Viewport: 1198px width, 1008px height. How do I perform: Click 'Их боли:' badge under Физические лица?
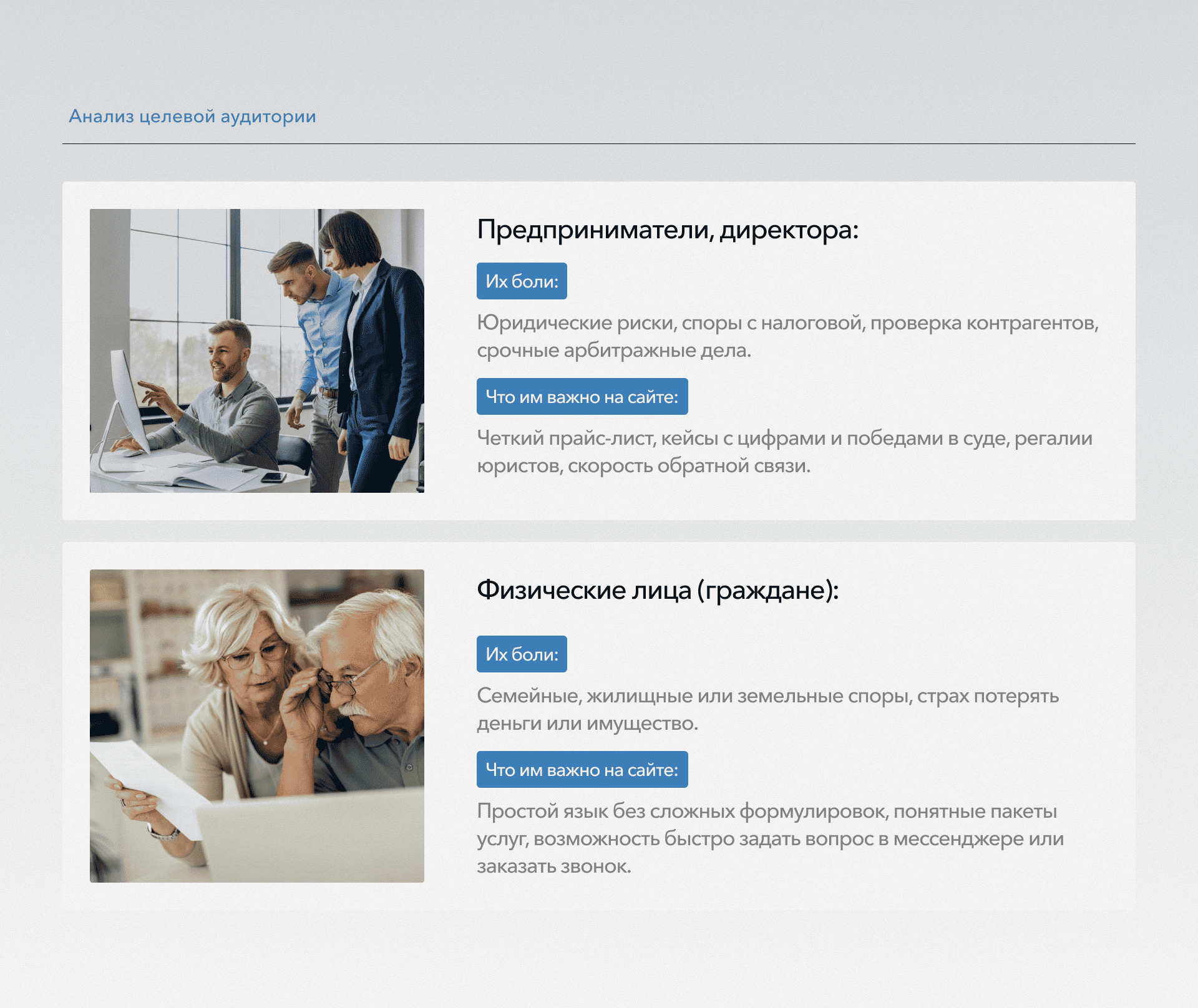522,654
